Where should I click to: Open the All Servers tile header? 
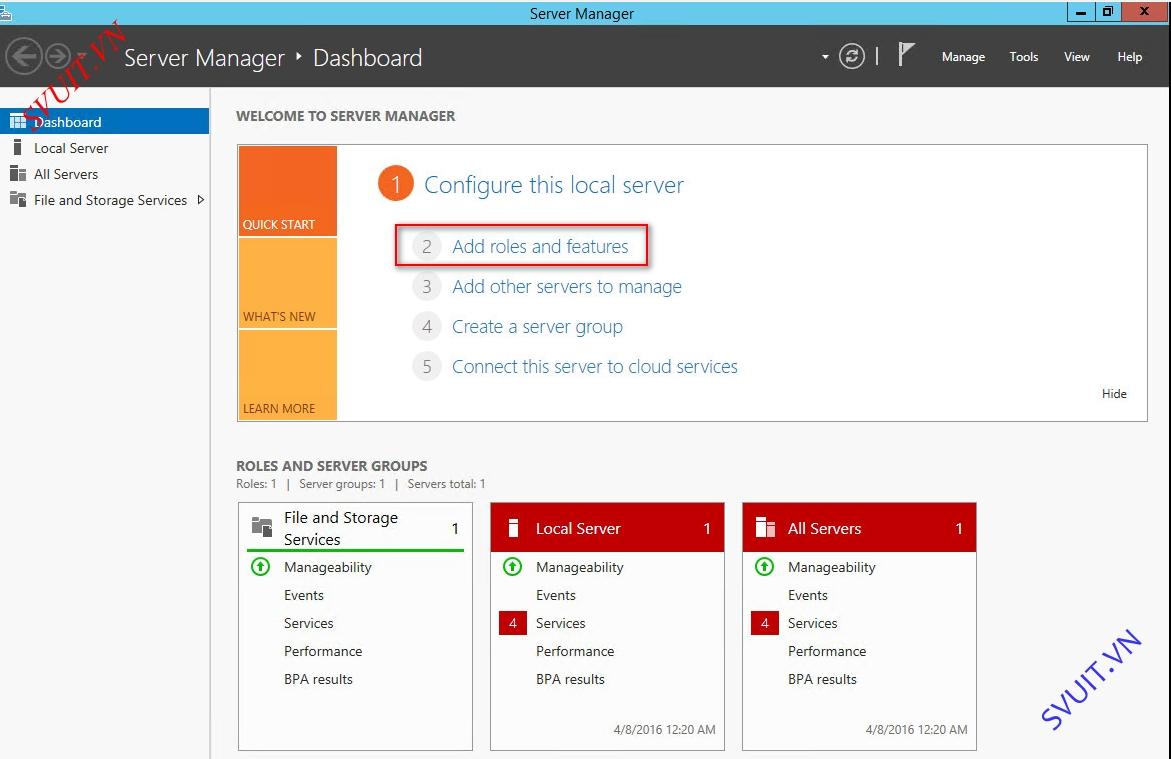click(x=859, y=528)
